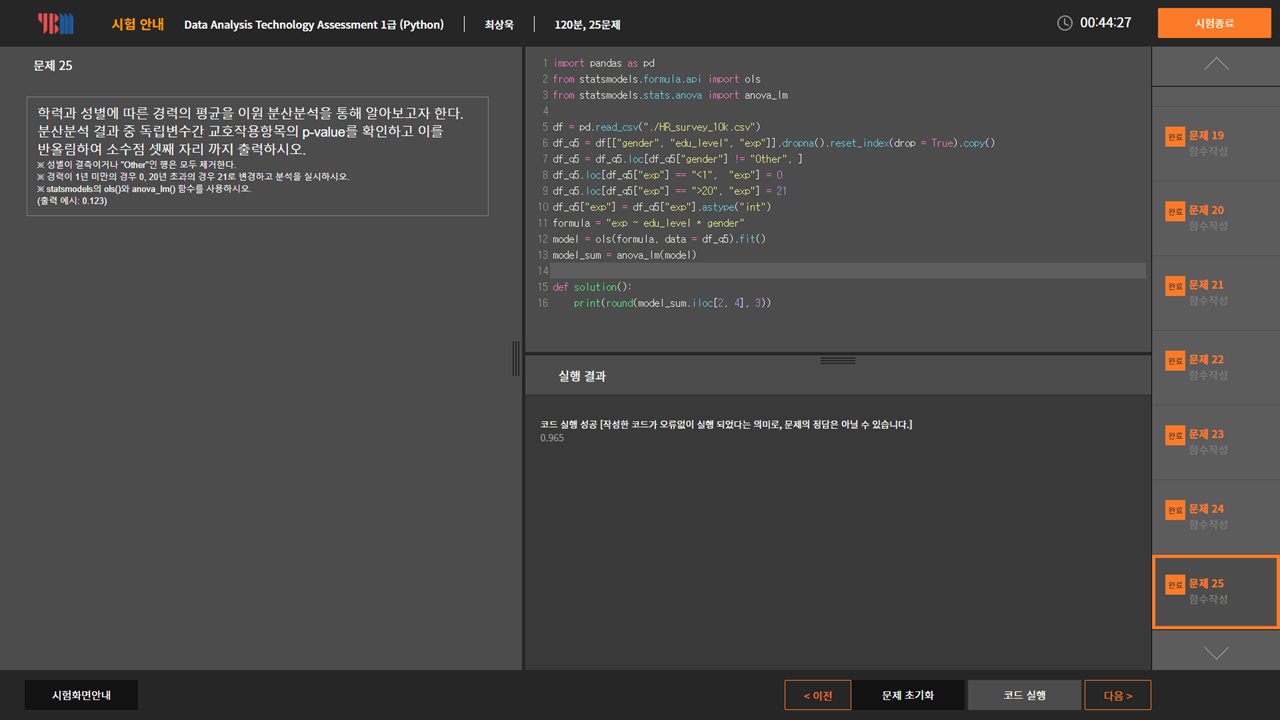The width and height of the screenshot is (1280, 720).
Task: Click the 시험종료 button
Action: tap(1214, 23)
